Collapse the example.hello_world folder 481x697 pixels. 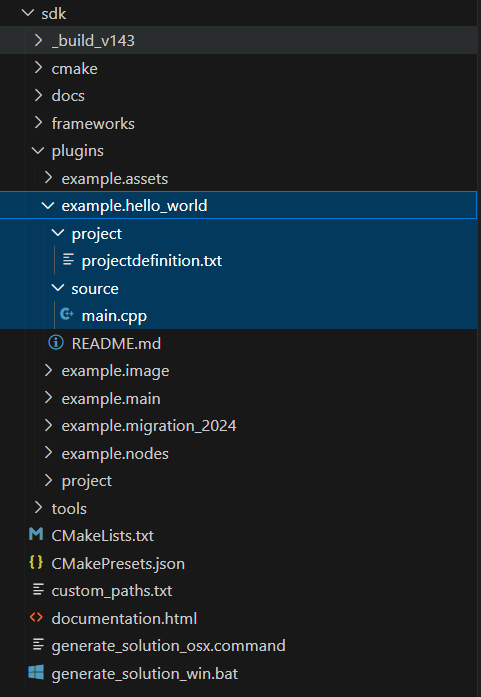48,205
